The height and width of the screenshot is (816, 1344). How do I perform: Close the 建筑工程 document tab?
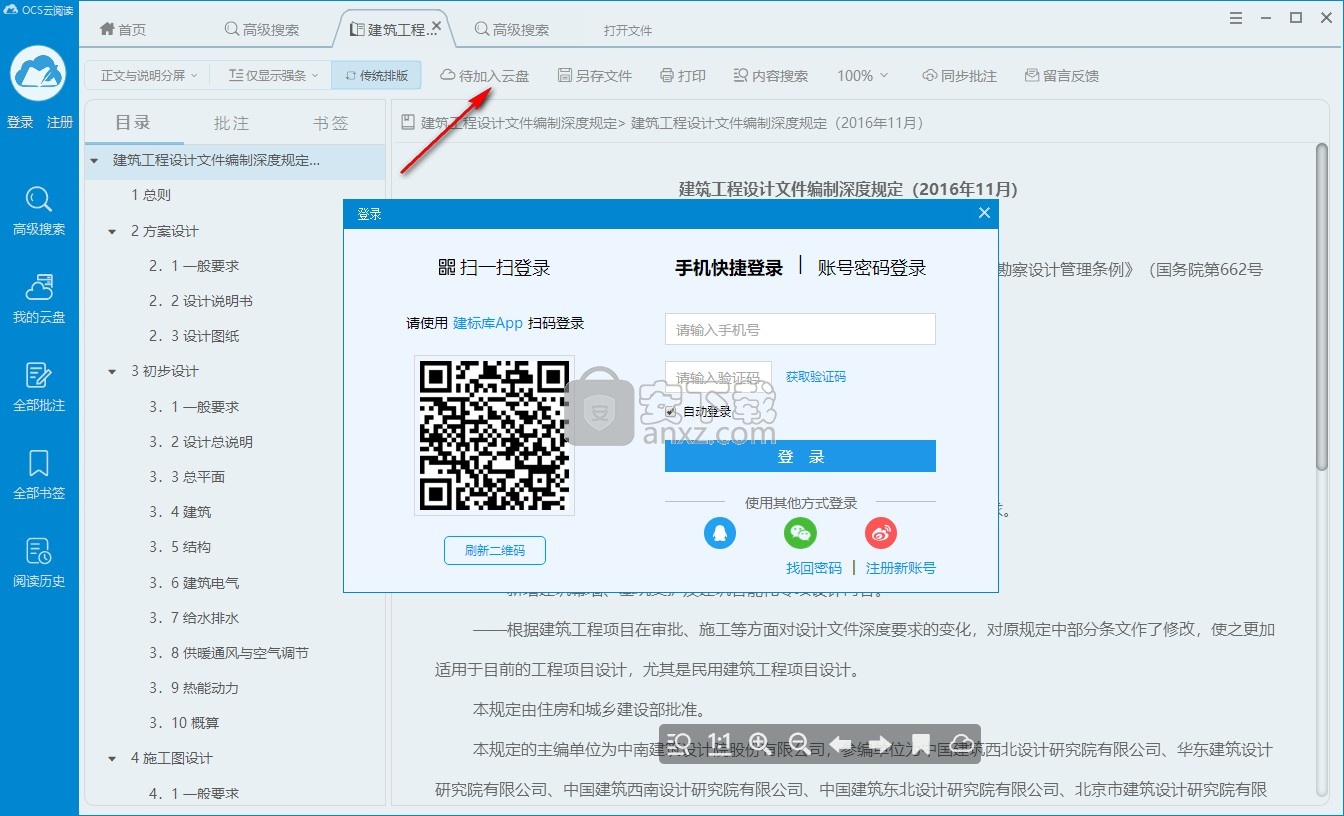[436, 26]
